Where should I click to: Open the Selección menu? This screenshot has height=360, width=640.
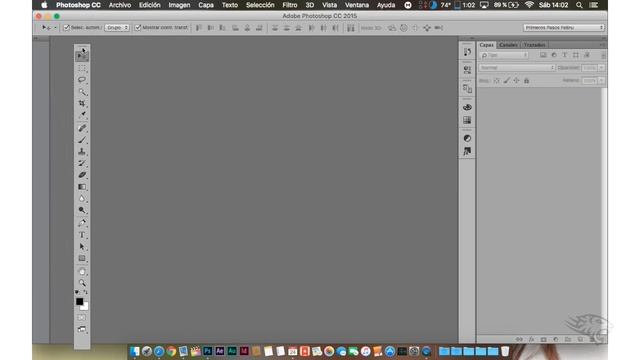pos(260,5)
